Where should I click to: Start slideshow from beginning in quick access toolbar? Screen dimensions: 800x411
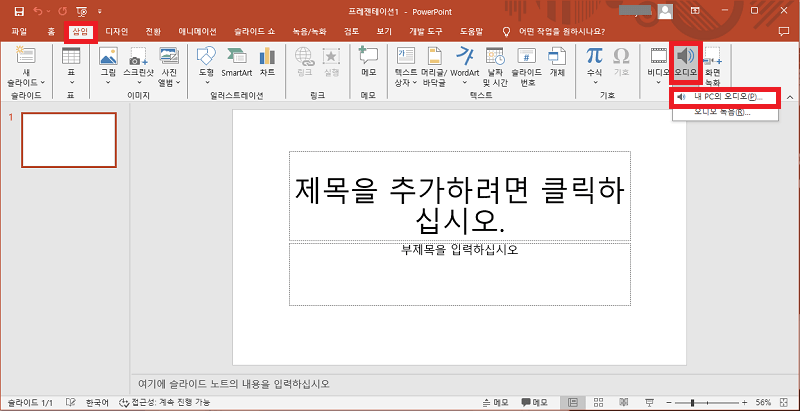click(82, 11)
